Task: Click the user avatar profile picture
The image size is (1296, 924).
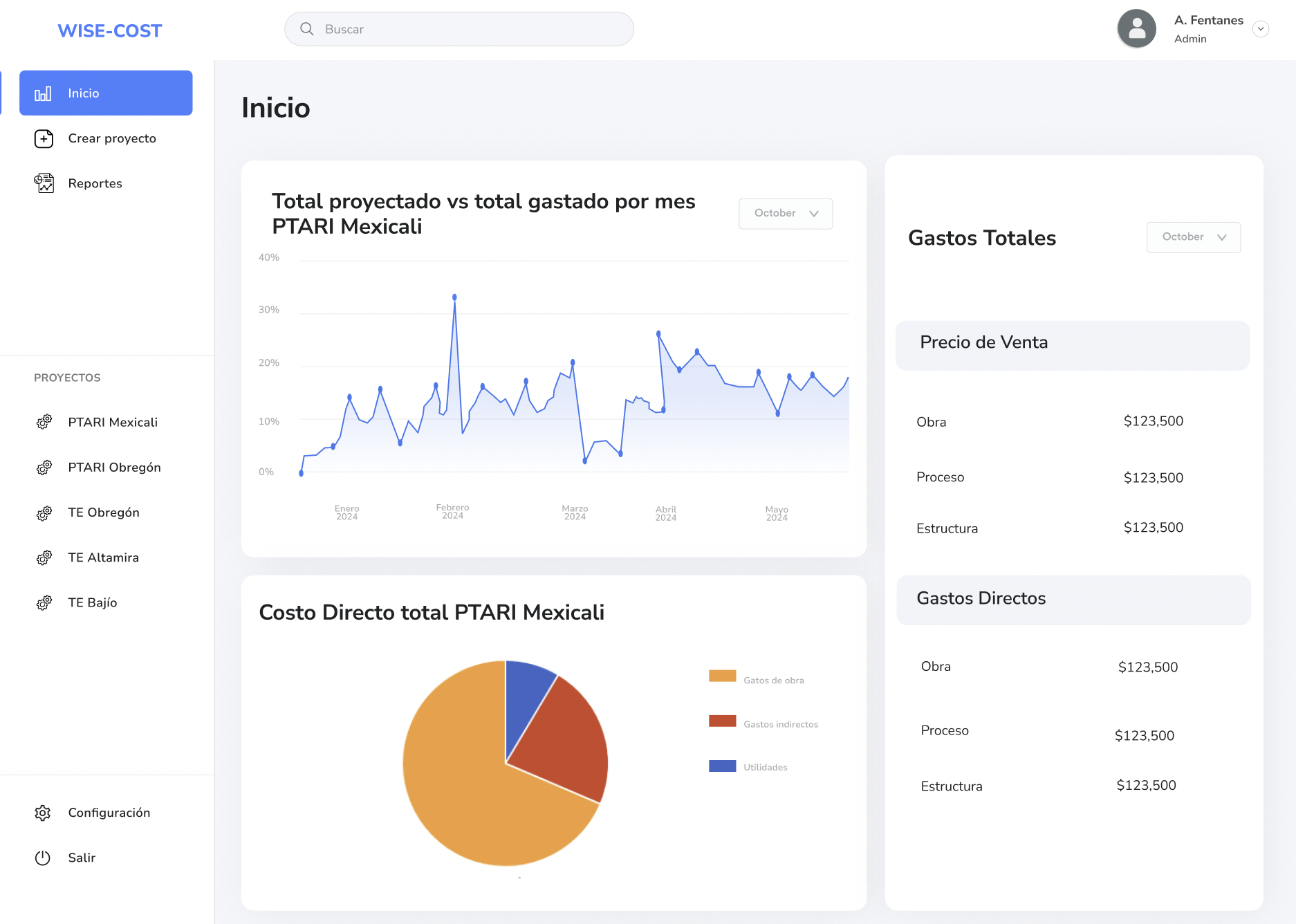Action: 1136,29
